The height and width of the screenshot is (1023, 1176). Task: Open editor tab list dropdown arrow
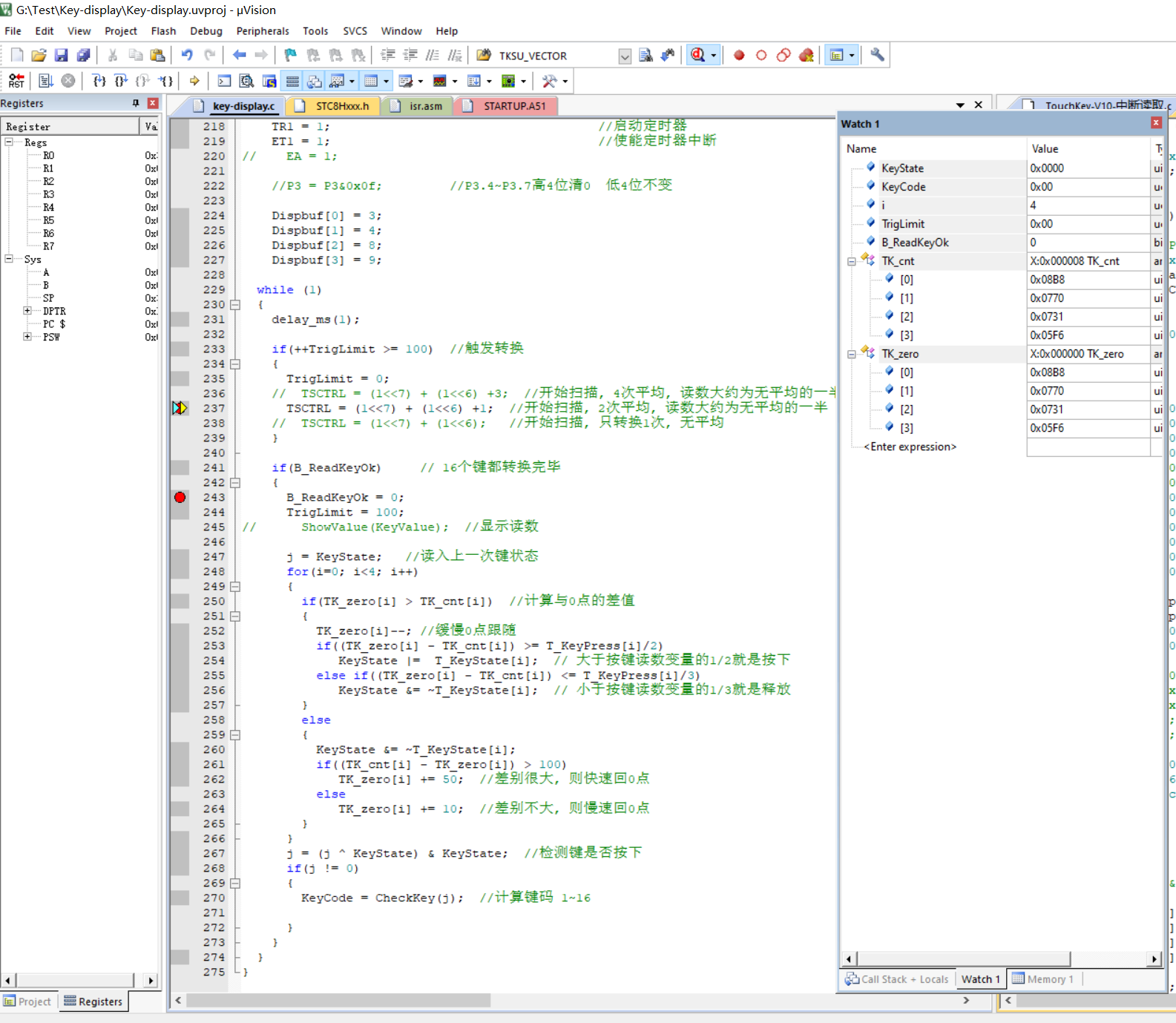[960, 105]
